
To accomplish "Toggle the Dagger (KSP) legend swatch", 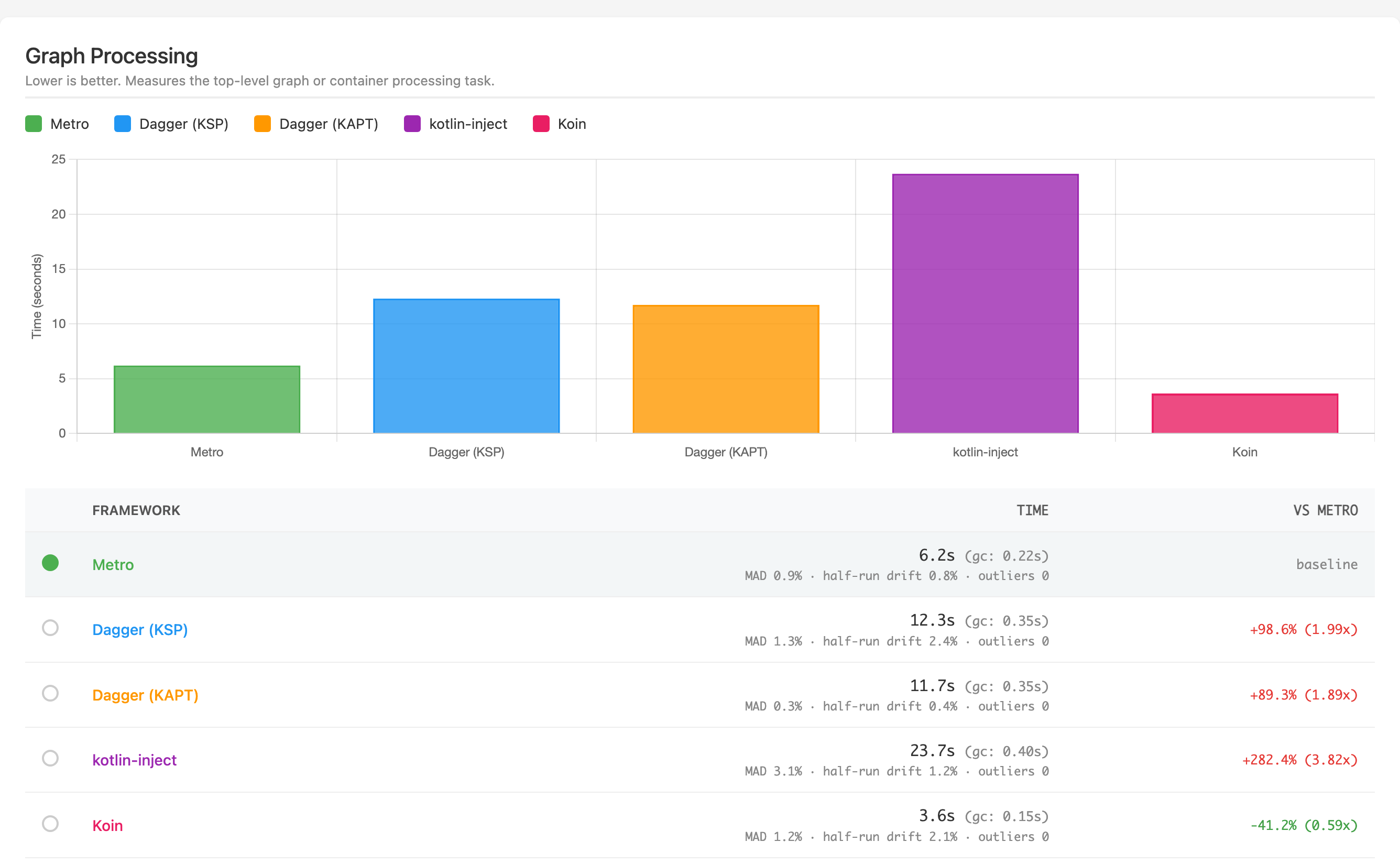I will (x=123, y=124).
